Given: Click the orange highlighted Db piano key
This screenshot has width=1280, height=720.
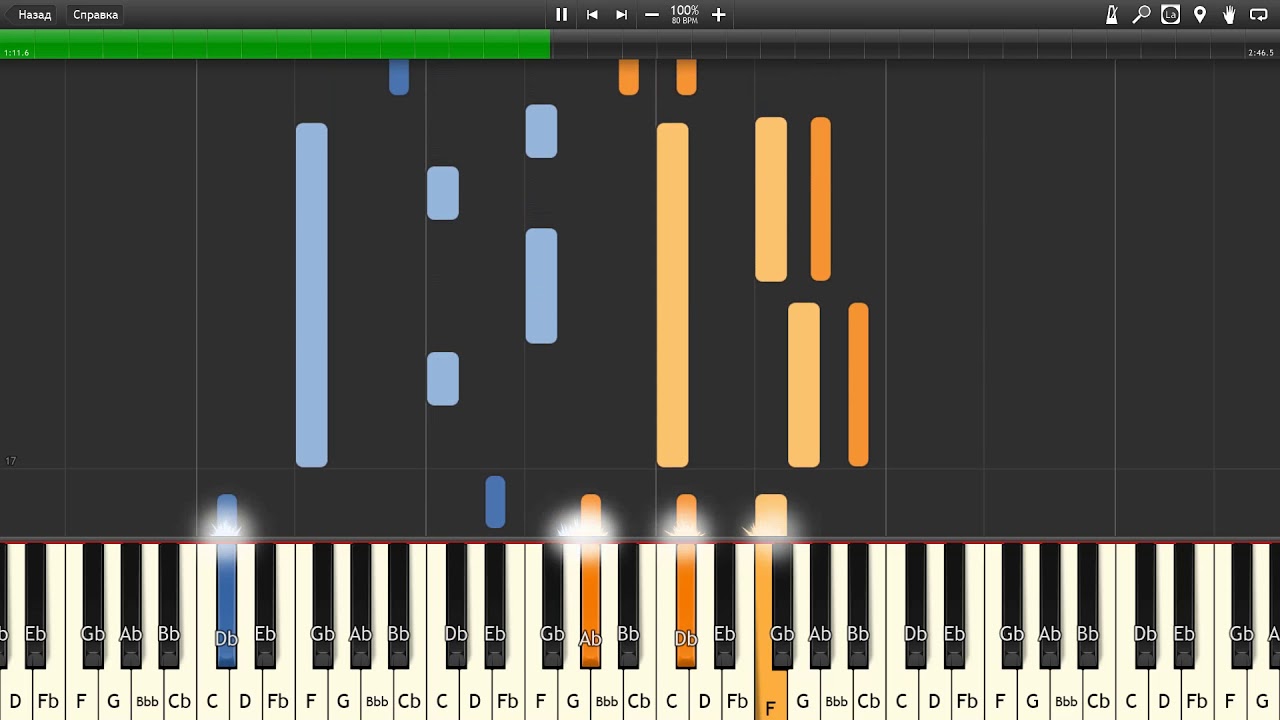Looking at the screenshot, I should pos(685,605).
